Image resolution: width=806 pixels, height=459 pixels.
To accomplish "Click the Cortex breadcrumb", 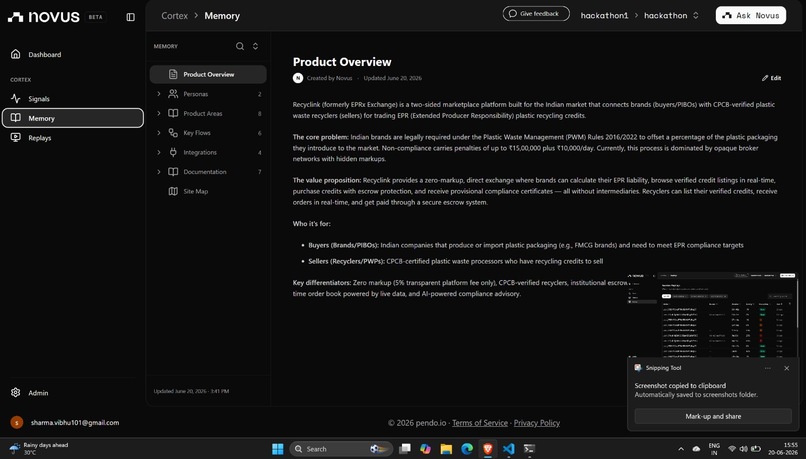I will click(x=174, y=16).
